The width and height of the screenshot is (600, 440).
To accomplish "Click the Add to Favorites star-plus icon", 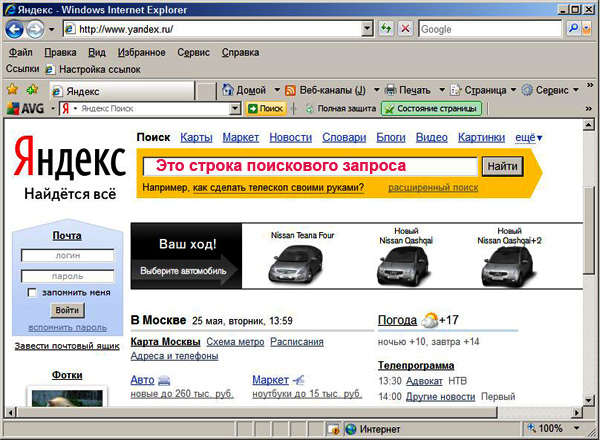I will [33, 90].
